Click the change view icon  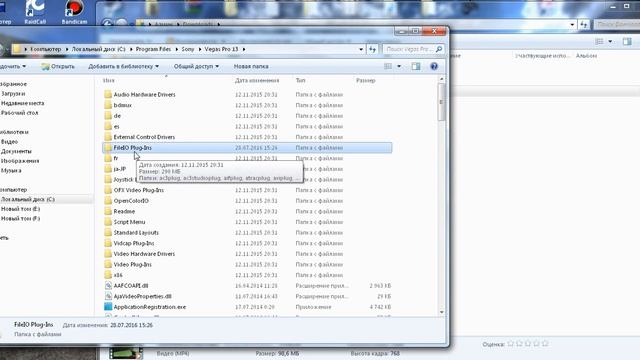(x=388, y=66)
